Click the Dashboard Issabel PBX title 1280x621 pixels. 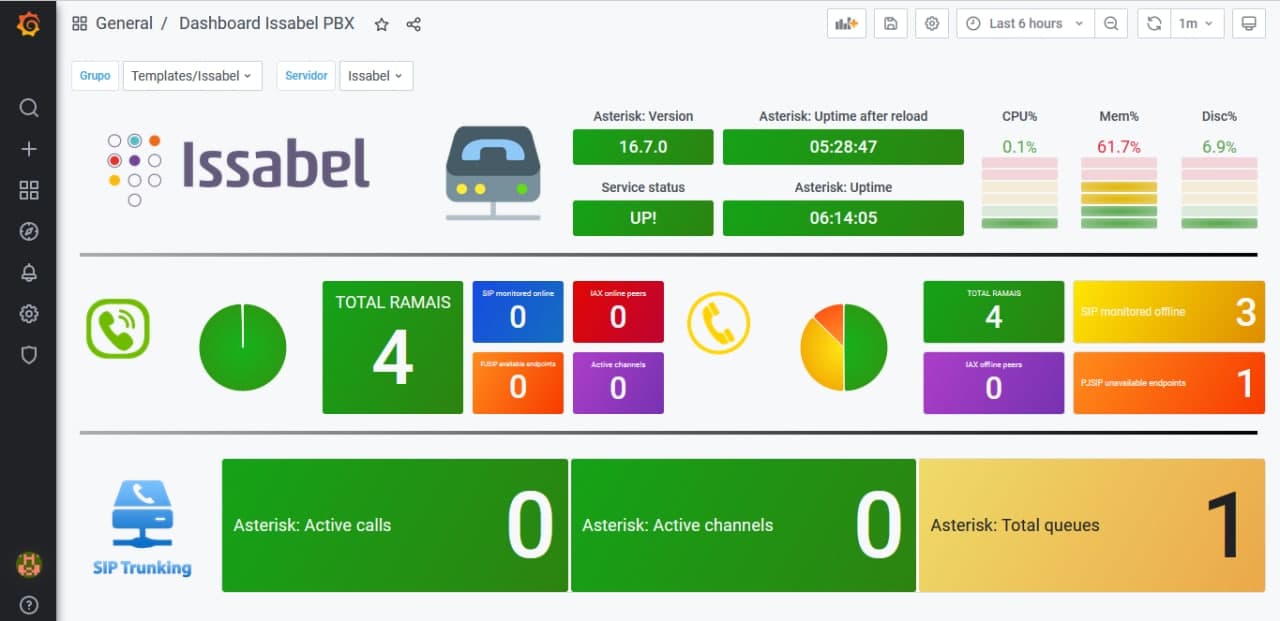[267, 23]
